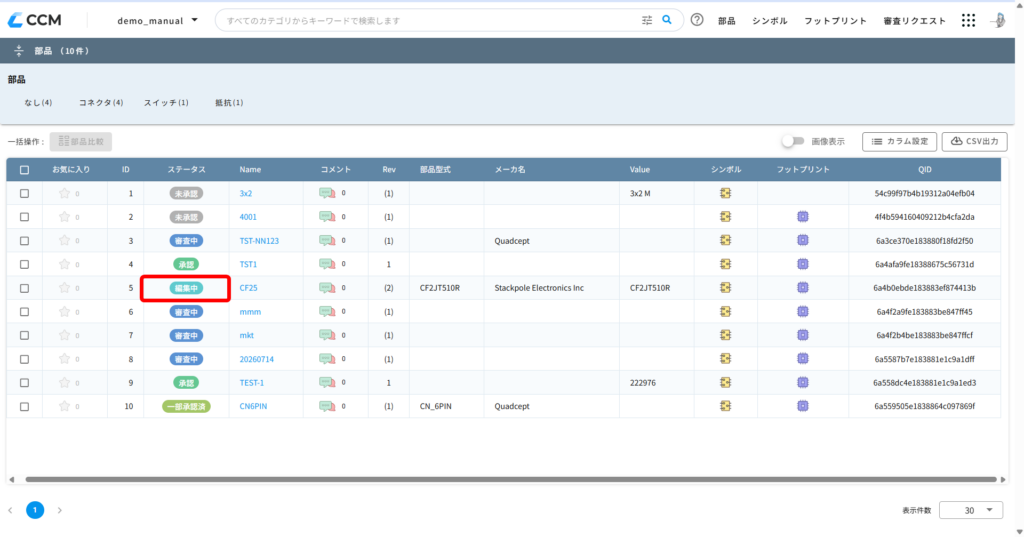Filter by 抵抗(1) category
Image resolution: width=1024 pixels, height=537 pixels.
pos(229,103)
